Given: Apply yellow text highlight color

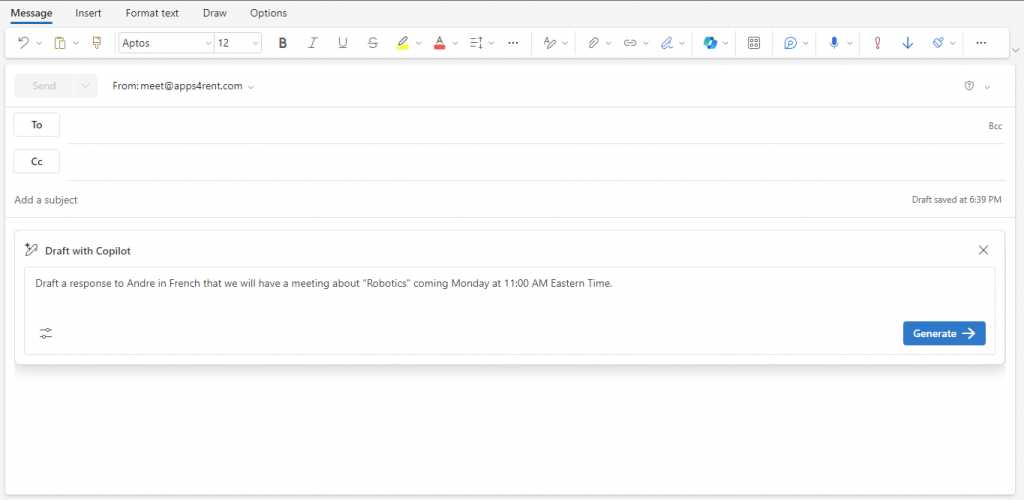Looking at the screenshot, I should (403, 43).
